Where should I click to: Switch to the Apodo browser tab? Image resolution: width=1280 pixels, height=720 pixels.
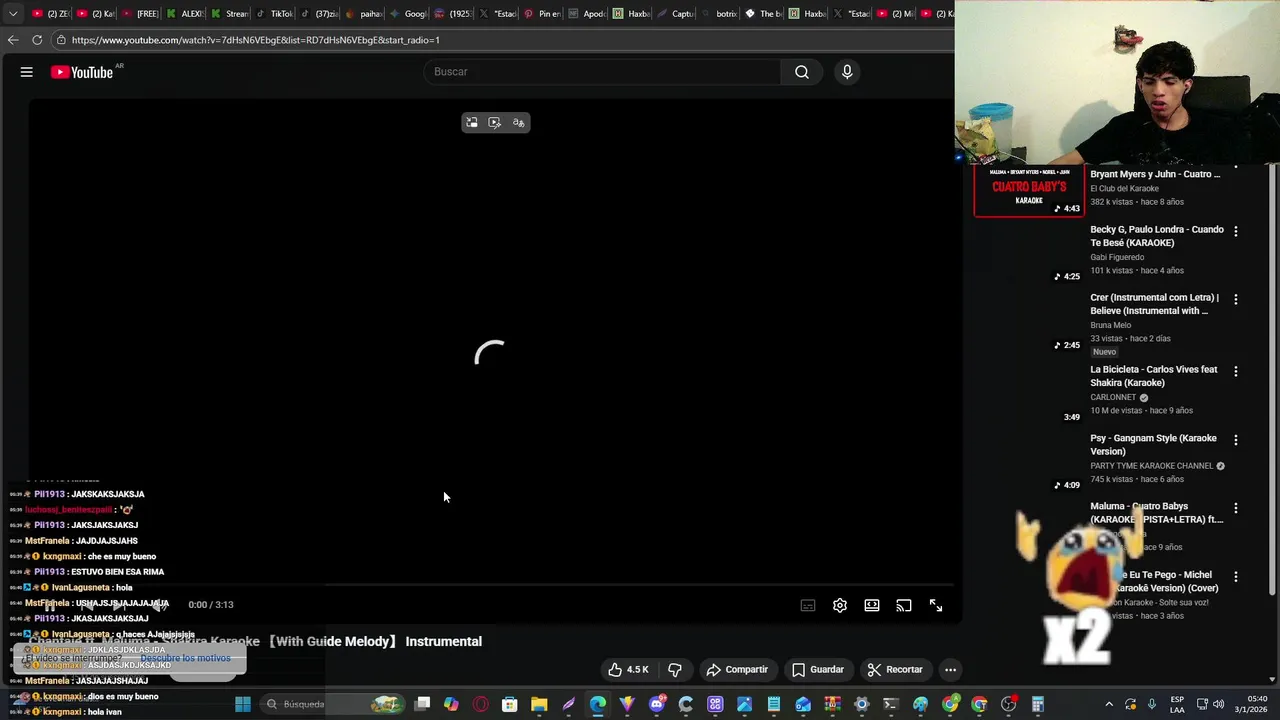click(x=588, y=14)
